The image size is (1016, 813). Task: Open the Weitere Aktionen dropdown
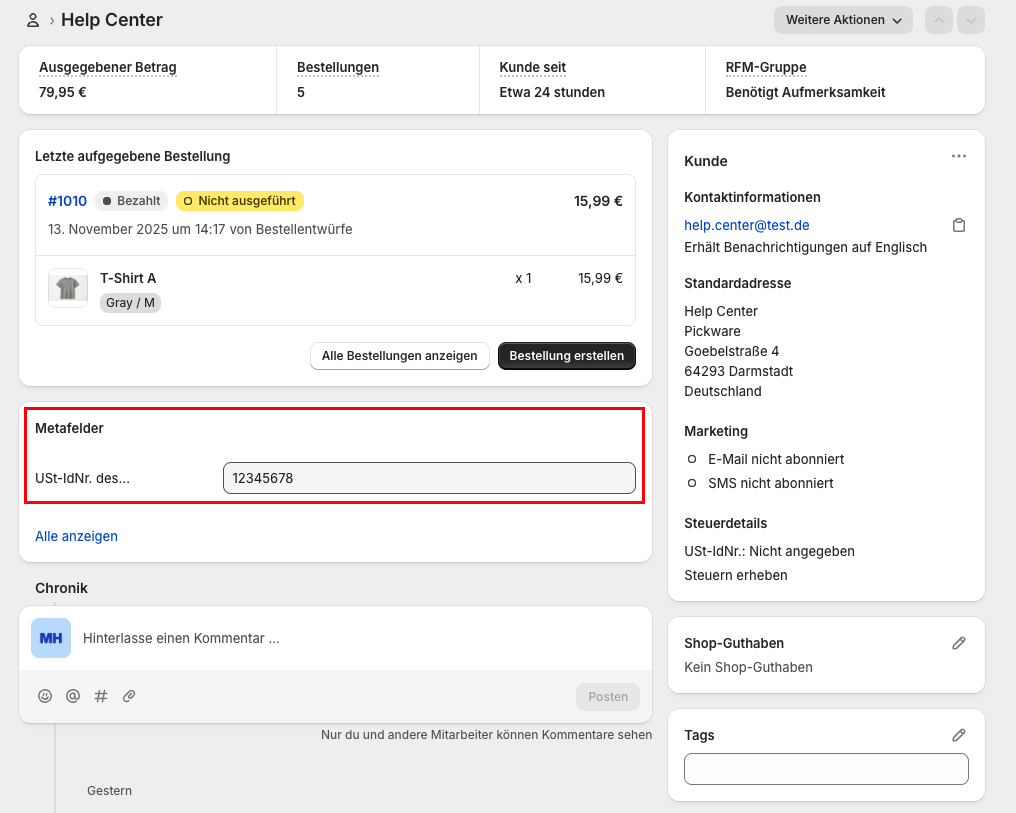pos(842,20)
